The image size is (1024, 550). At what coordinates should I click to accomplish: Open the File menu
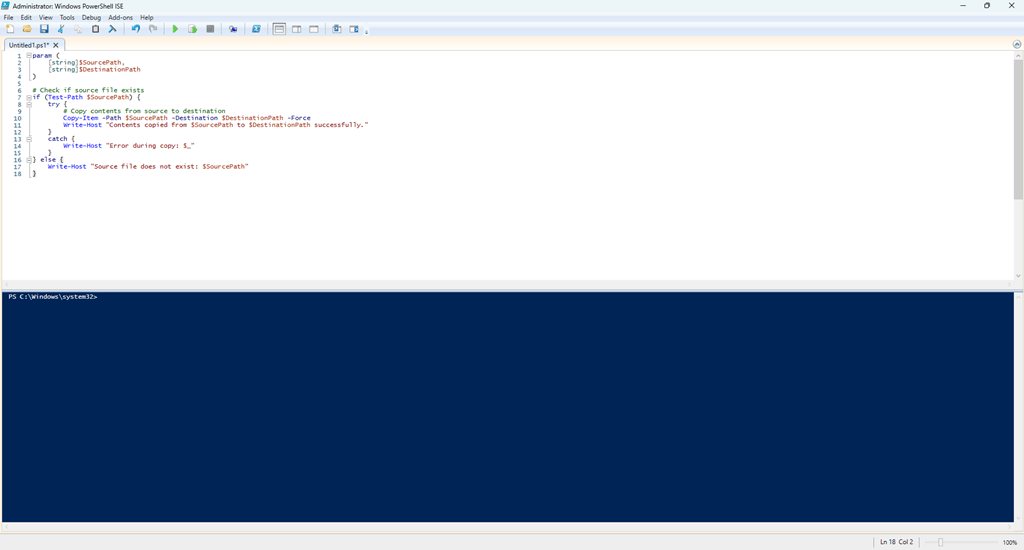click(x=8, y=18)
